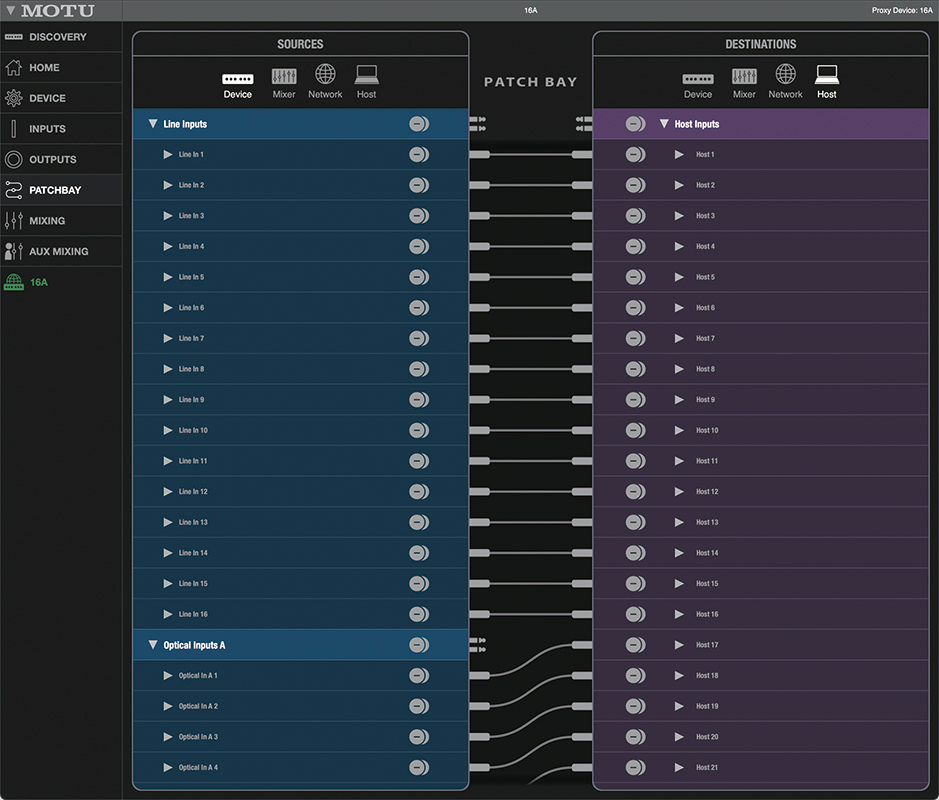Go to Home via house icon
This screenshot has height=800, width=939.
[14, 68]
